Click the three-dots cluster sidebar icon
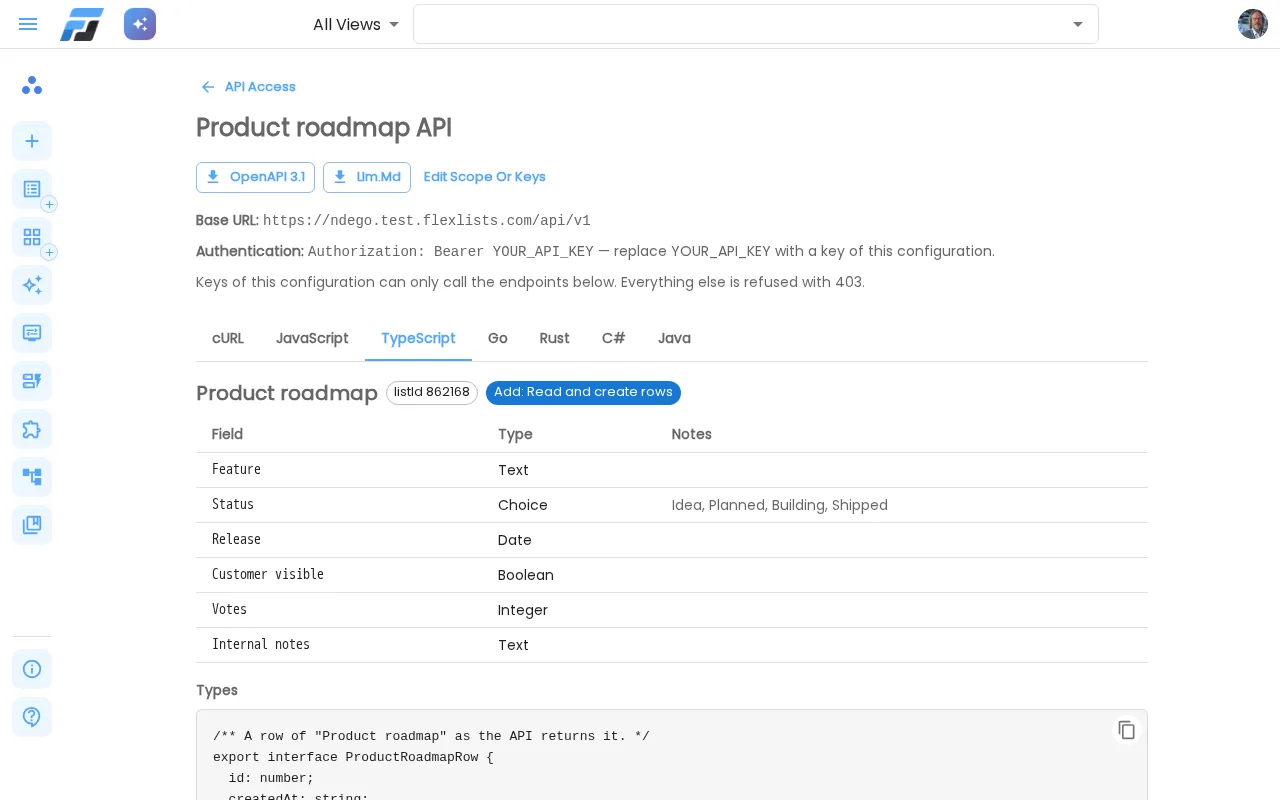Viewport: 1280px width, 800px height. click(x=32, y=86)
